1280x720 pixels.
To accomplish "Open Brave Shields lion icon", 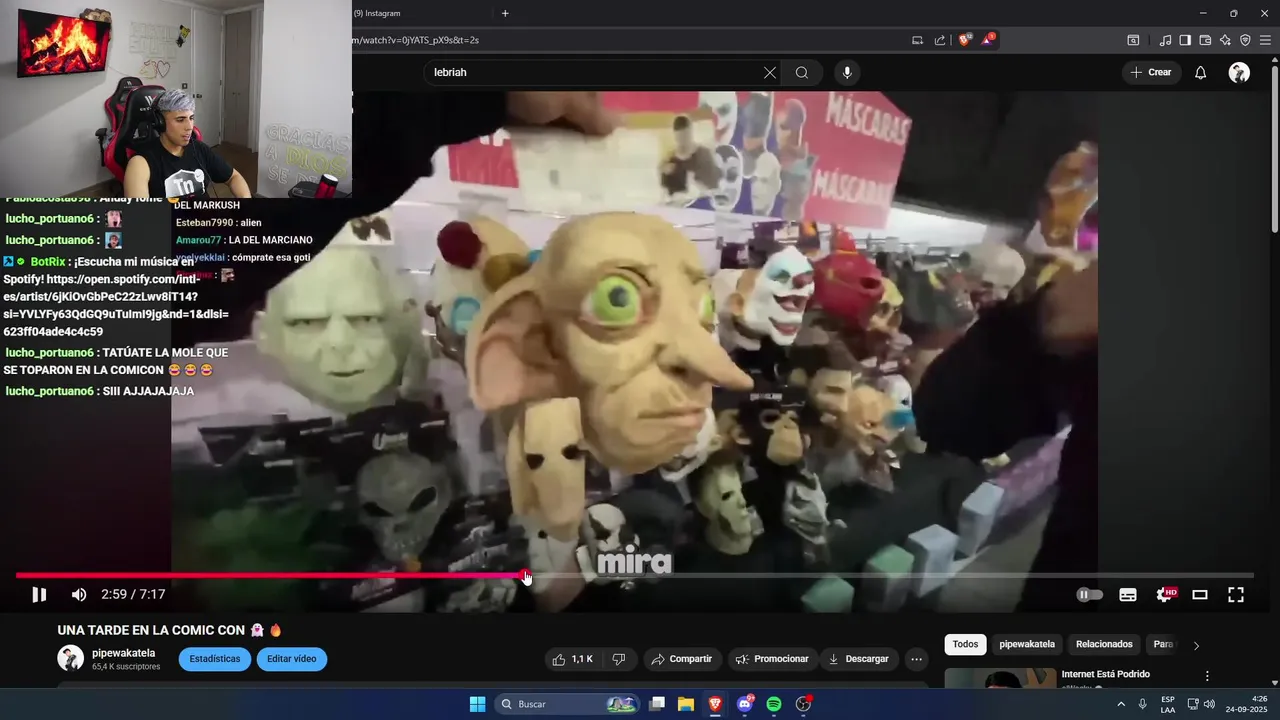I will click(x=964, y=40).
